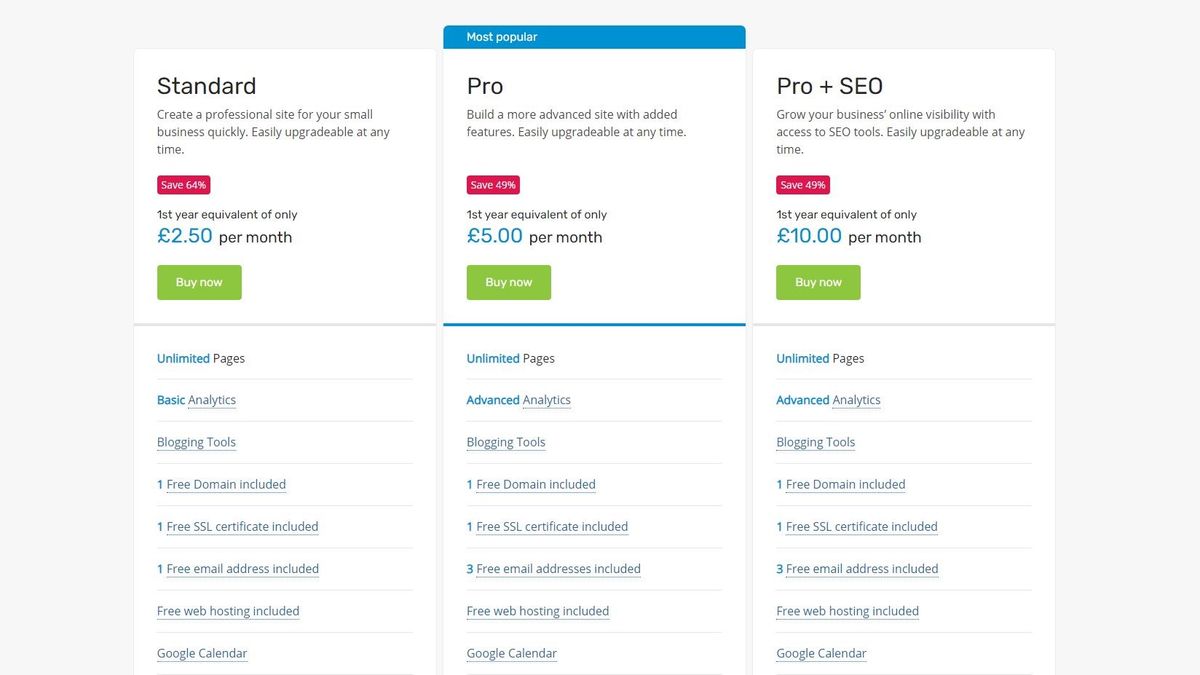The height and width of the screenshot is (675, 1200).
Task: Click Buy now for the Standard plan
Action: click(x=199, y=282)
